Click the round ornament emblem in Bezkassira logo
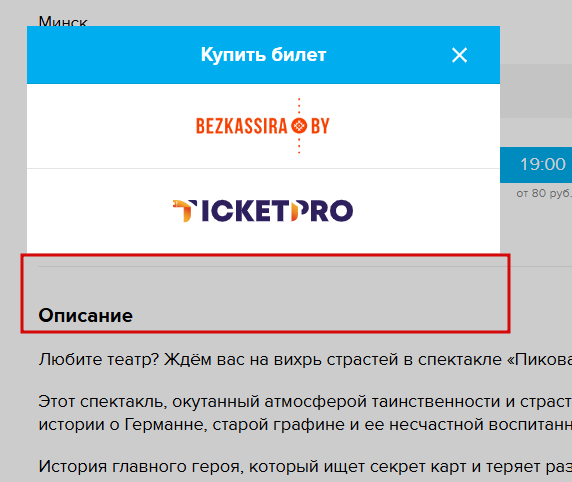Image resolution: width=572 pixels, height=482 pixels. pyautogui.click(x=299, y=126)
